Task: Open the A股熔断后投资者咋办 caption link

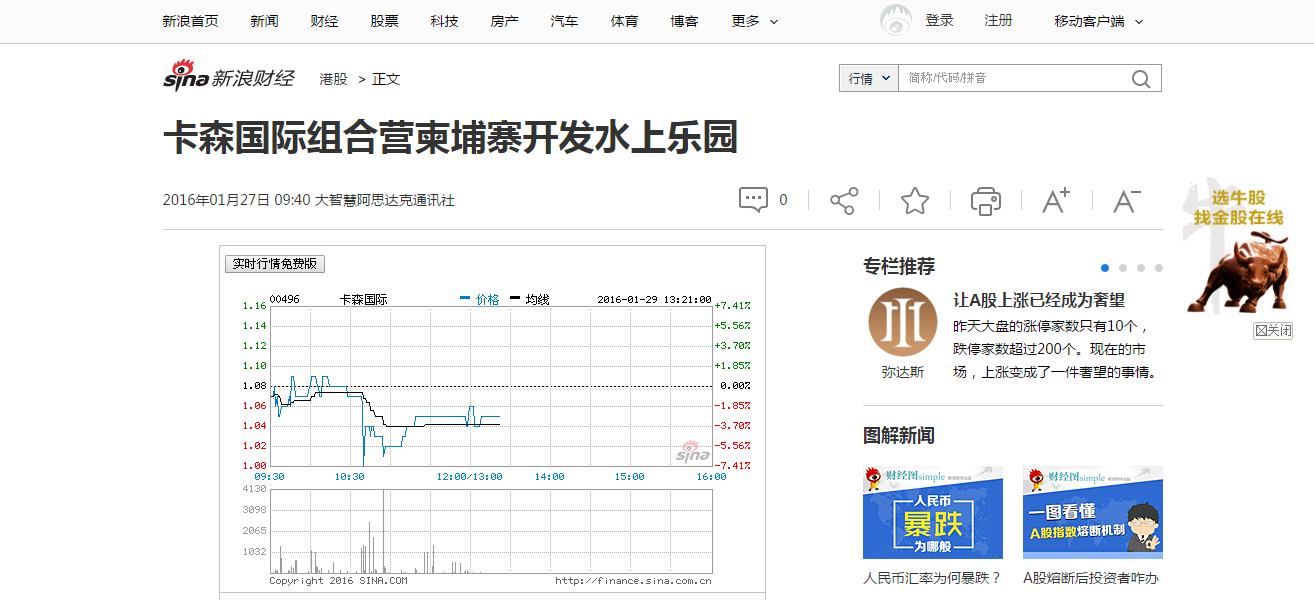Action: coord(1091,578)
